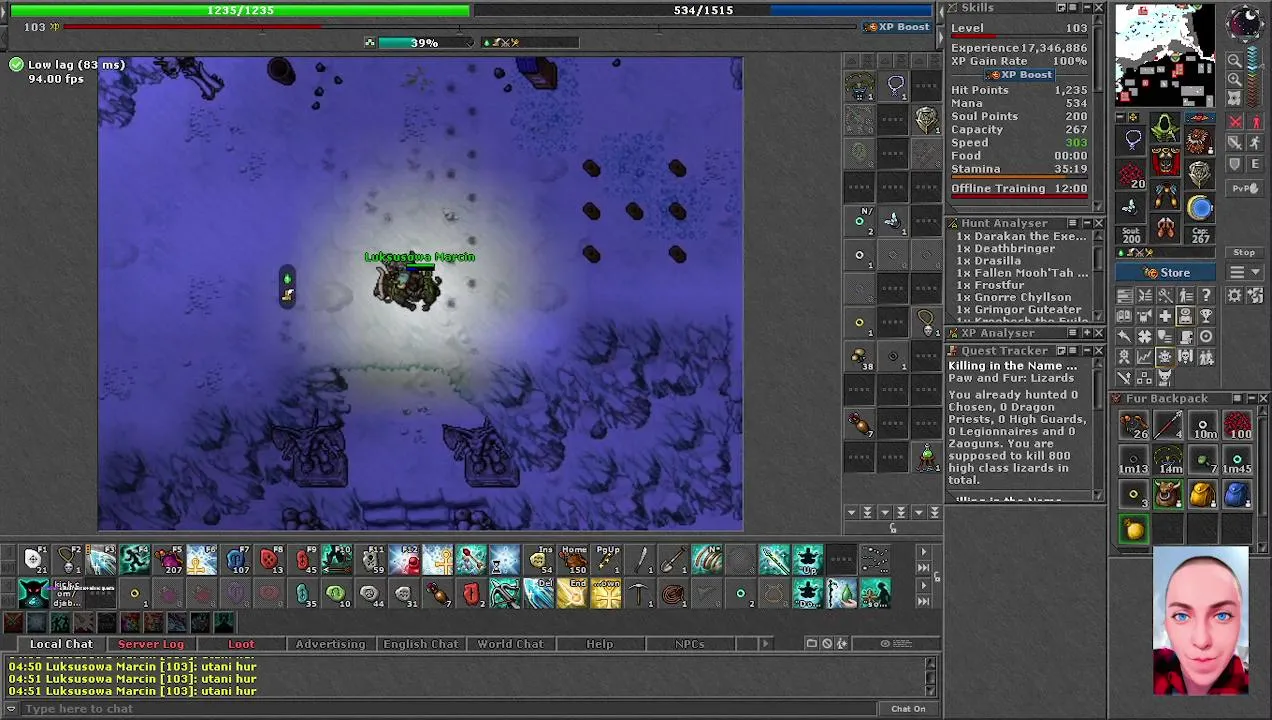This screenshot has width=1272, height=720.
Task: Click the equipped boots slot
Action: 1165,226
